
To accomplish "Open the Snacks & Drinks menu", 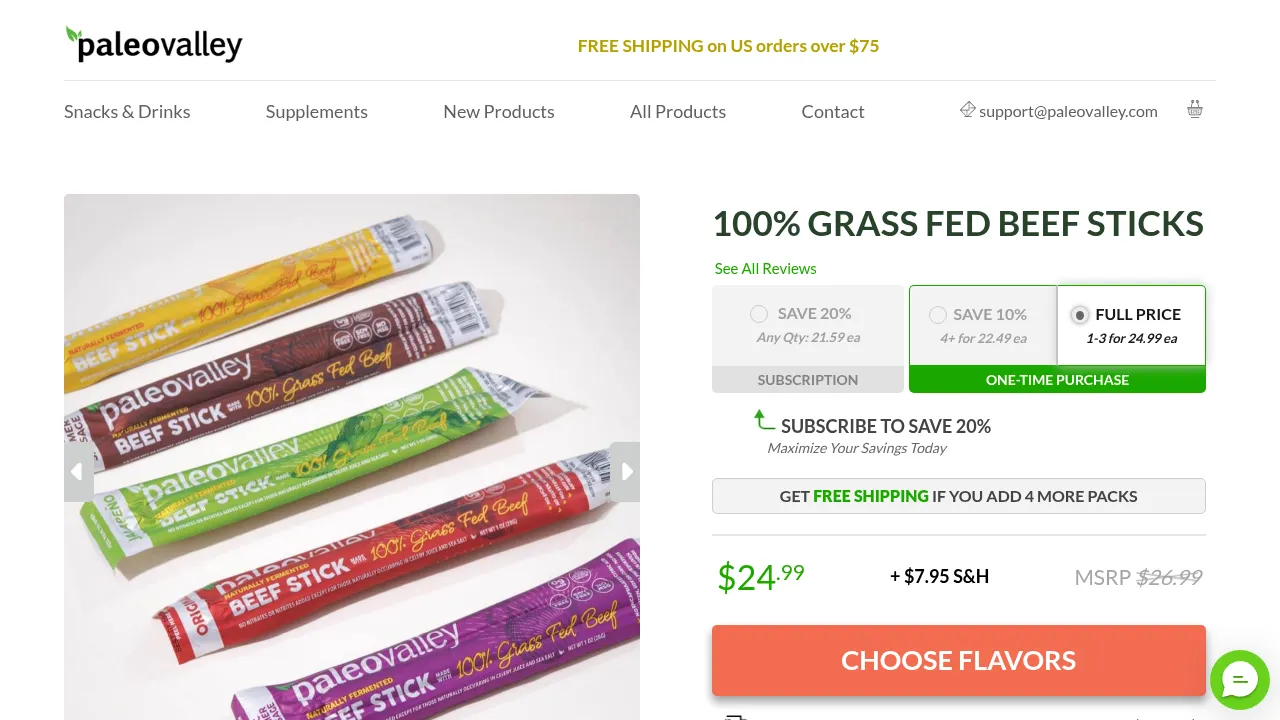I will coord(127,112).
